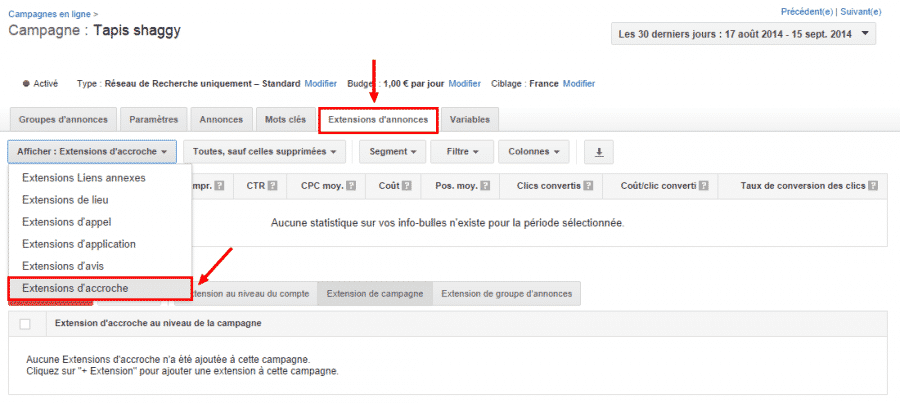Screen dimensions: 900x403
Task: Switch to the Mots clés tab
Action: (x=285, y=119)
